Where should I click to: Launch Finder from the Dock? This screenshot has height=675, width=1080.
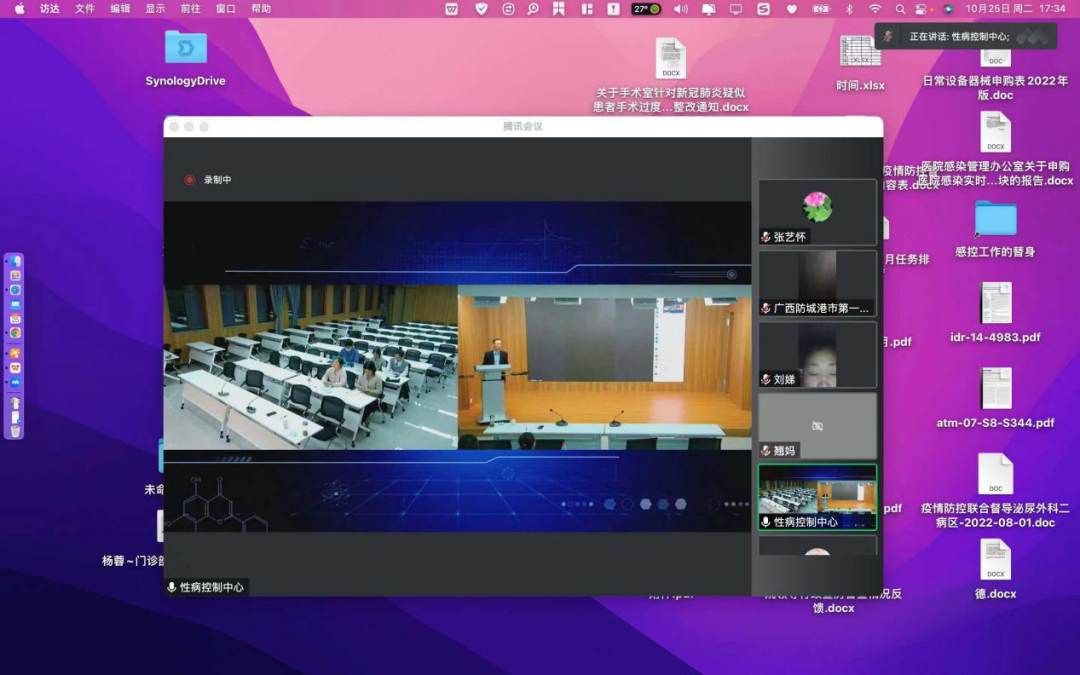click(x=15, y=262)
